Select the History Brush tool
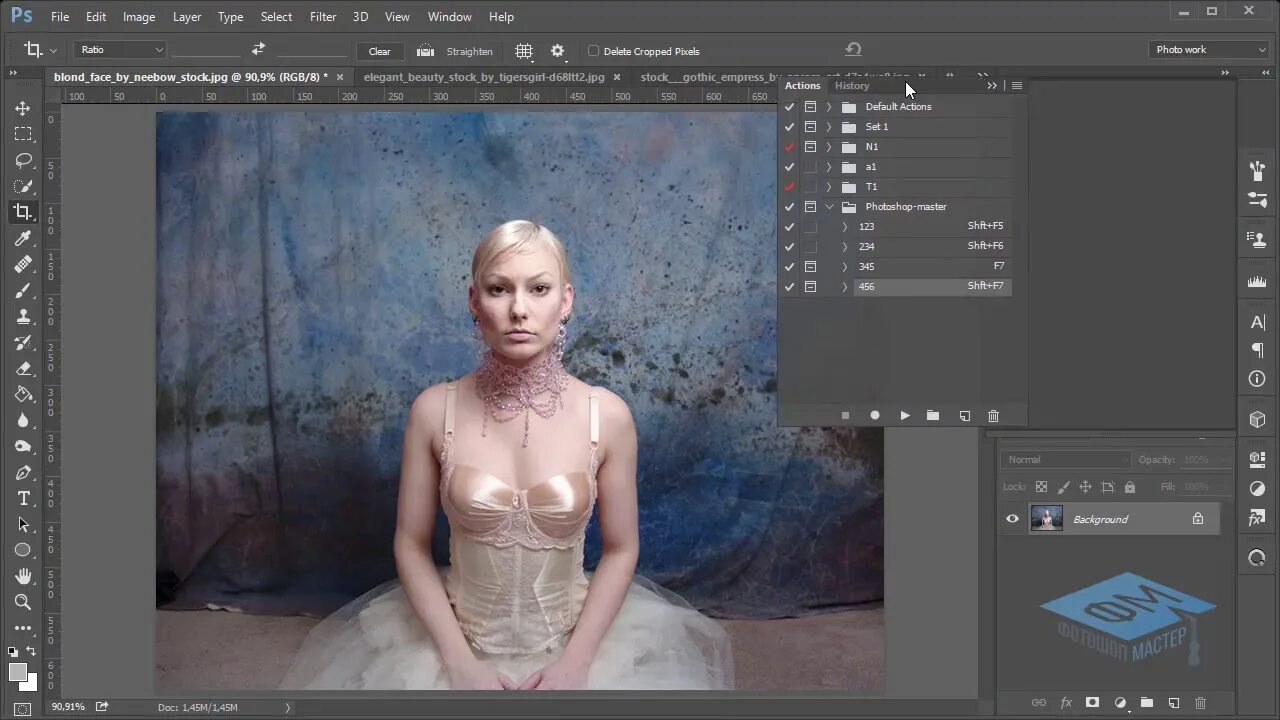The height and width of the screenshot is (720, 1280). click(x=22, y=342)
